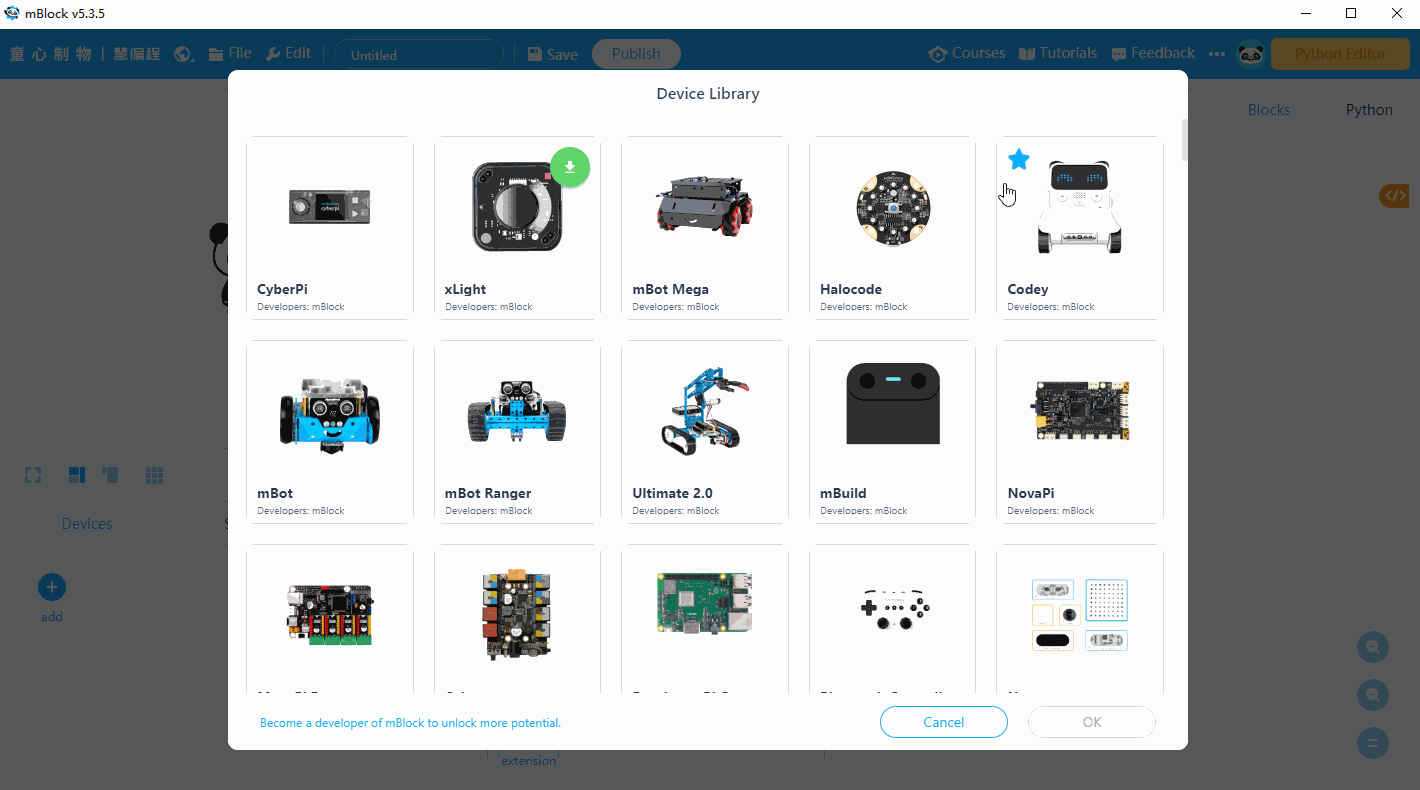The width and height of the screenshot is (1420, 790).
Task: Select the CyberPi device card
Action: [x=330, y=228]
